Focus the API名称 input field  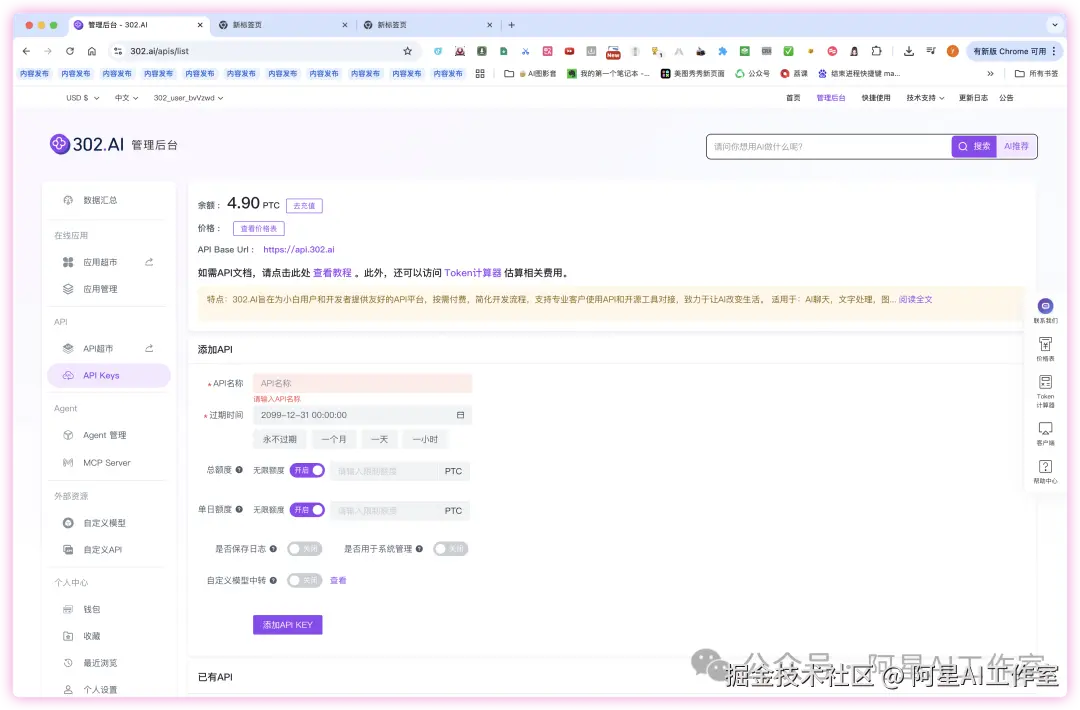(362, 384)
